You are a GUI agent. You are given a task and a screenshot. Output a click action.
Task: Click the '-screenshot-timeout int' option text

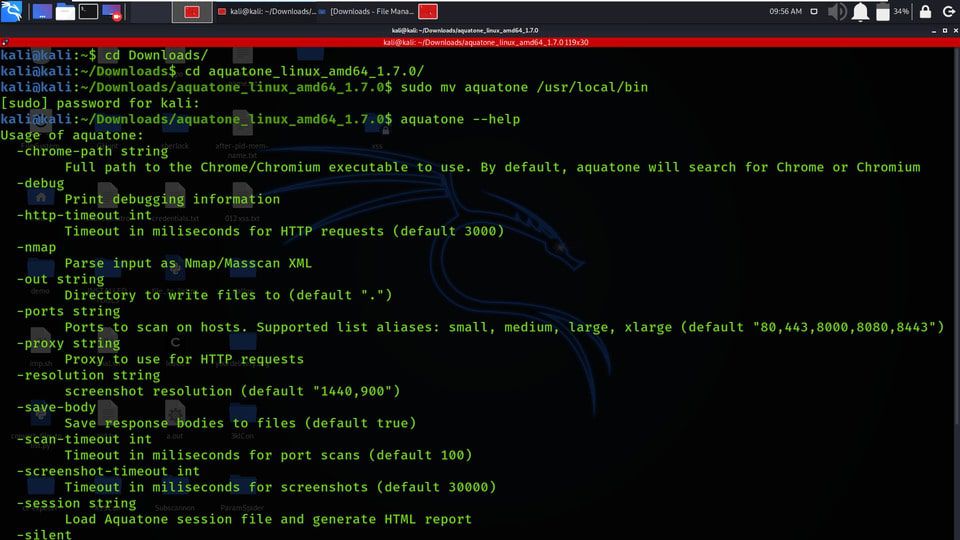pos(108,471)
